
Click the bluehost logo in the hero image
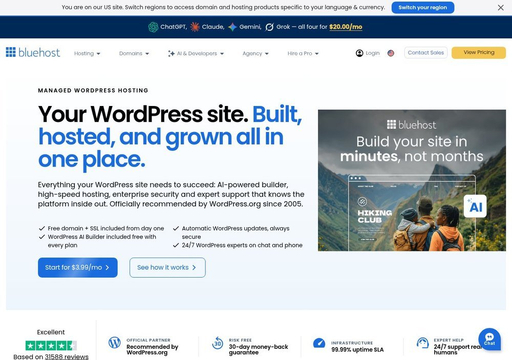click(411, 125)
